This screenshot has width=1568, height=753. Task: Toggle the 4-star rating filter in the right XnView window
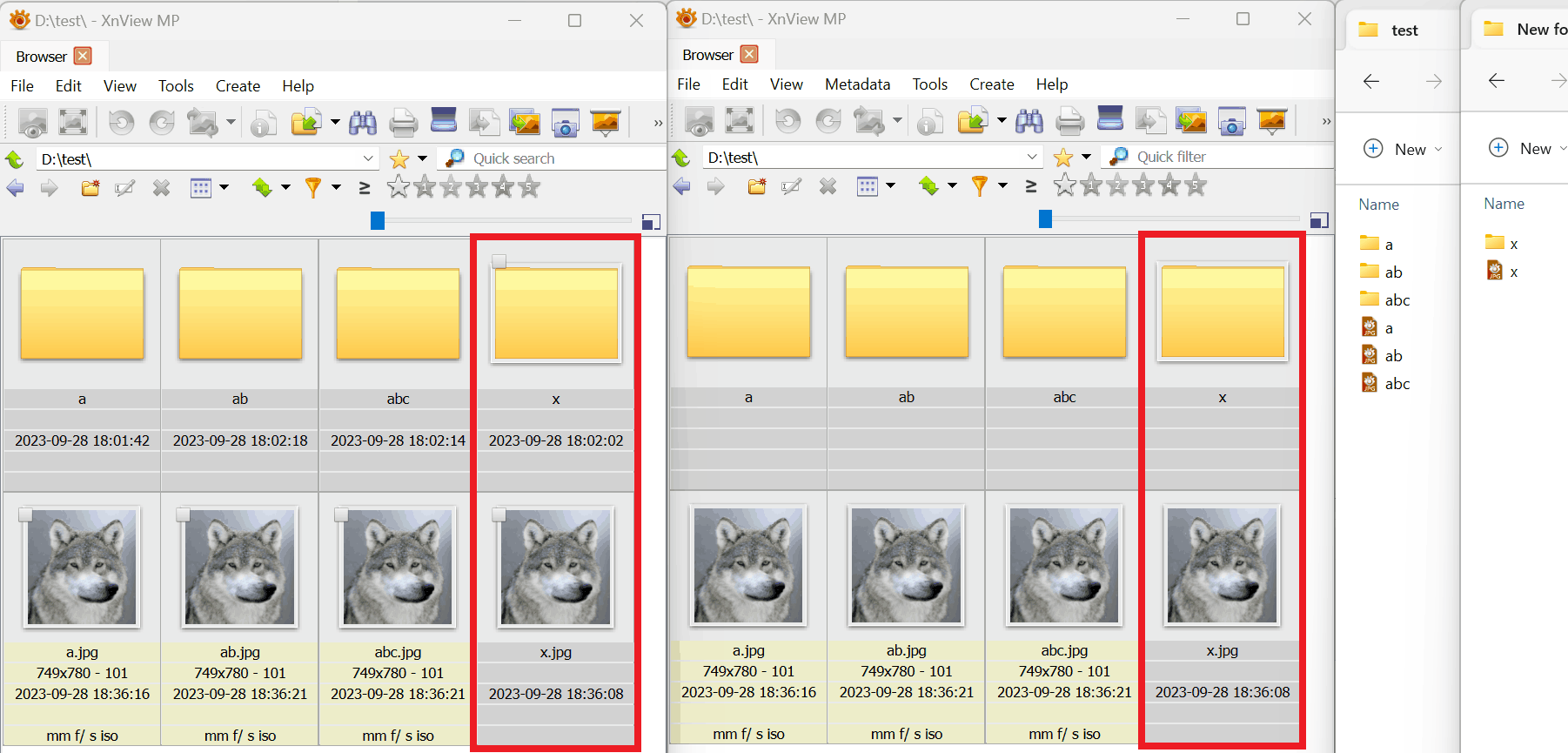pos(1169,185)
